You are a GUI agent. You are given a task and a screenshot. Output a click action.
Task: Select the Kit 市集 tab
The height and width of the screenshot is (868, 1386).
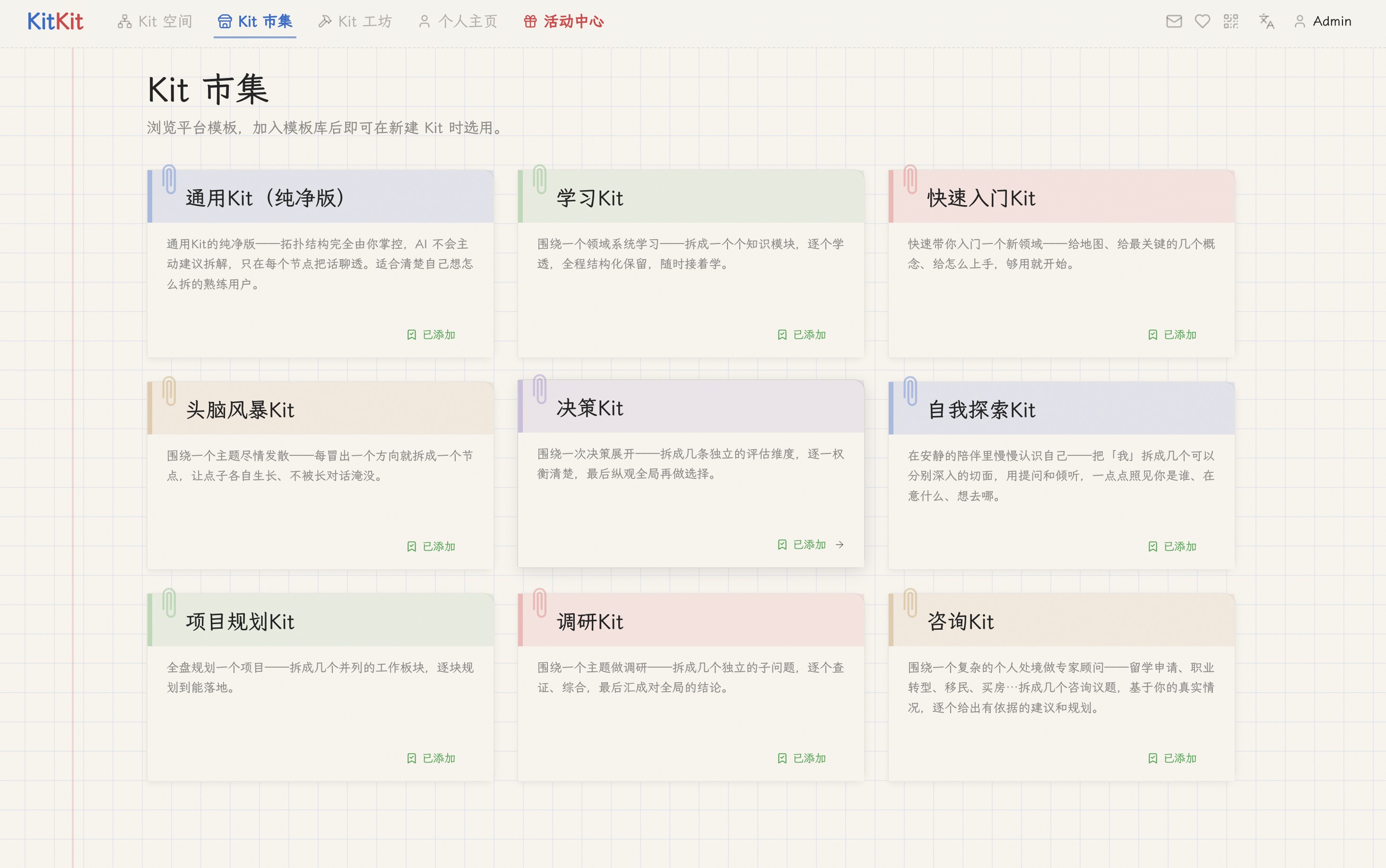pos(255,21)
